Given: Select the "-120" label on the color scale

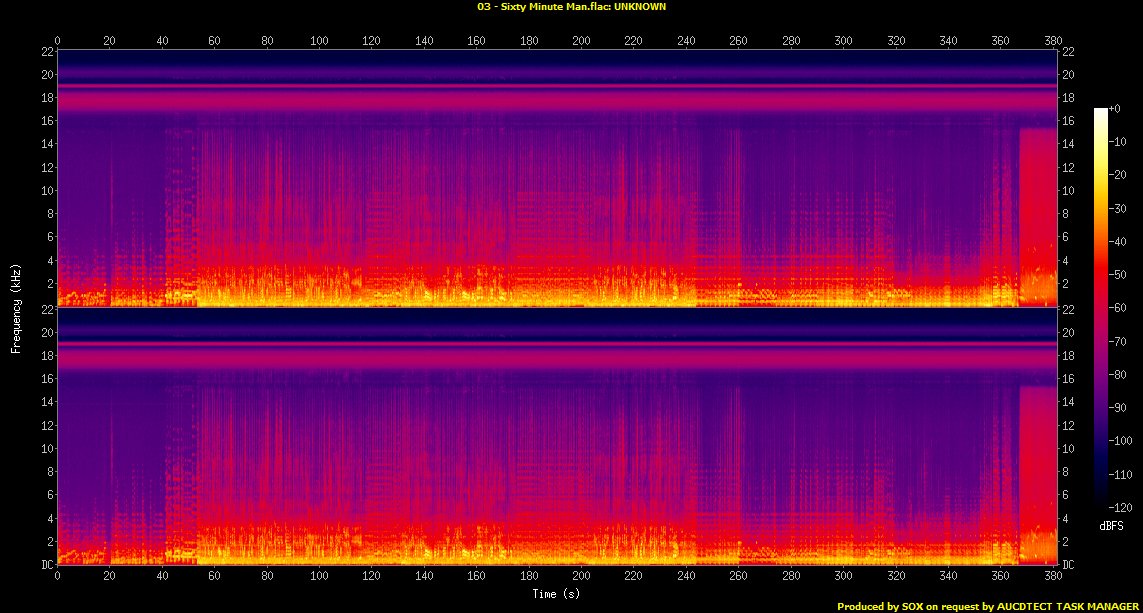Looking at the screenshot, I should pyautogui.click(x=1119, y=507).
